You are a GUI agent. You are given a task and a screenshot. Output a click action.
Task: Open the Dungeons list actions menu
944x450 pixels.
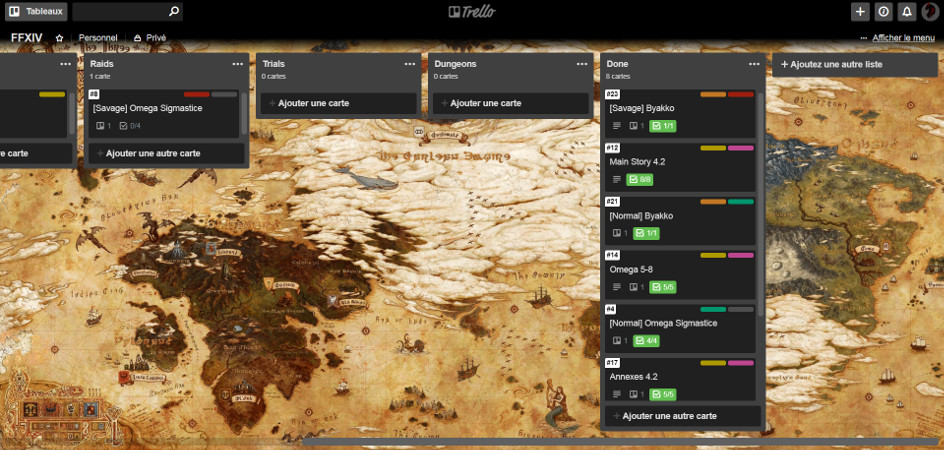coord(582,64)
